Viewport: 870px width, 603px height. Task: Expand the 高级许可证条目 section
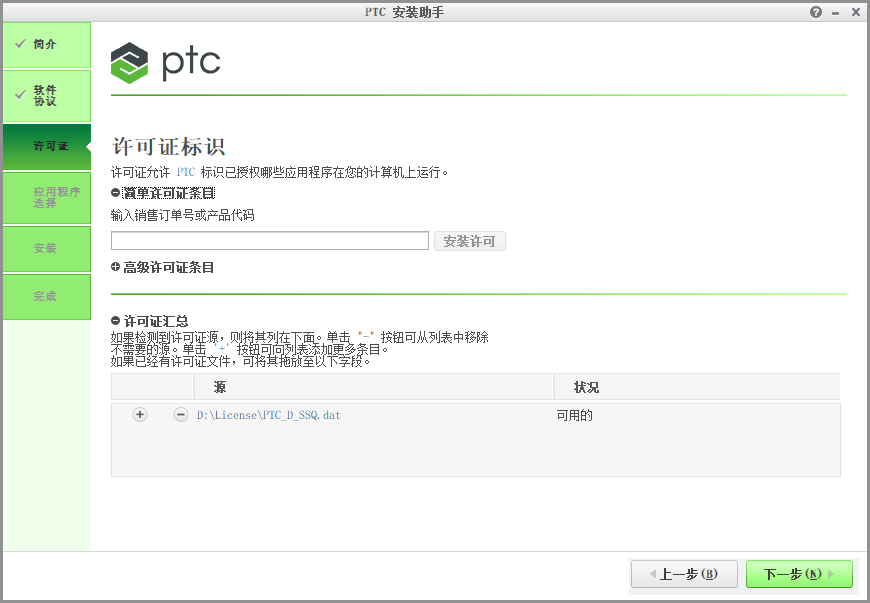(115, 267)
